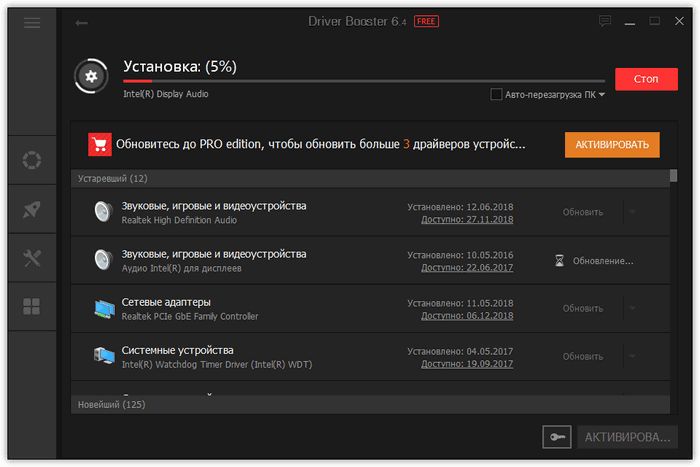700x467 pixels.
Task: Click the Intel(R) Display Audio status text
Action: point(166,94)
